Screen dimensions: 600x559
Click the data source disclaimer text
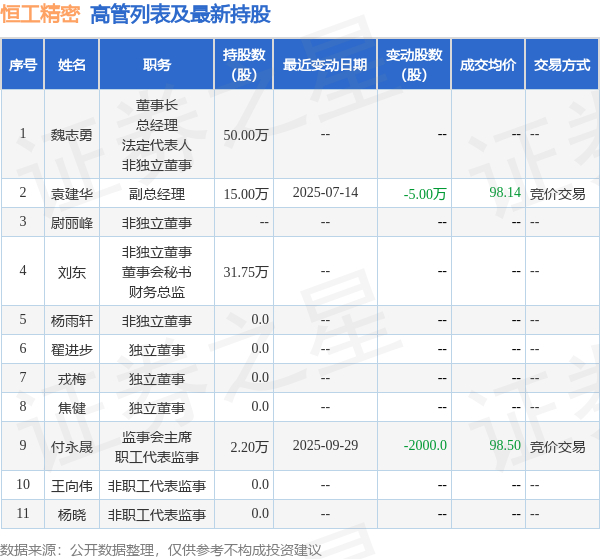point(161,550)
